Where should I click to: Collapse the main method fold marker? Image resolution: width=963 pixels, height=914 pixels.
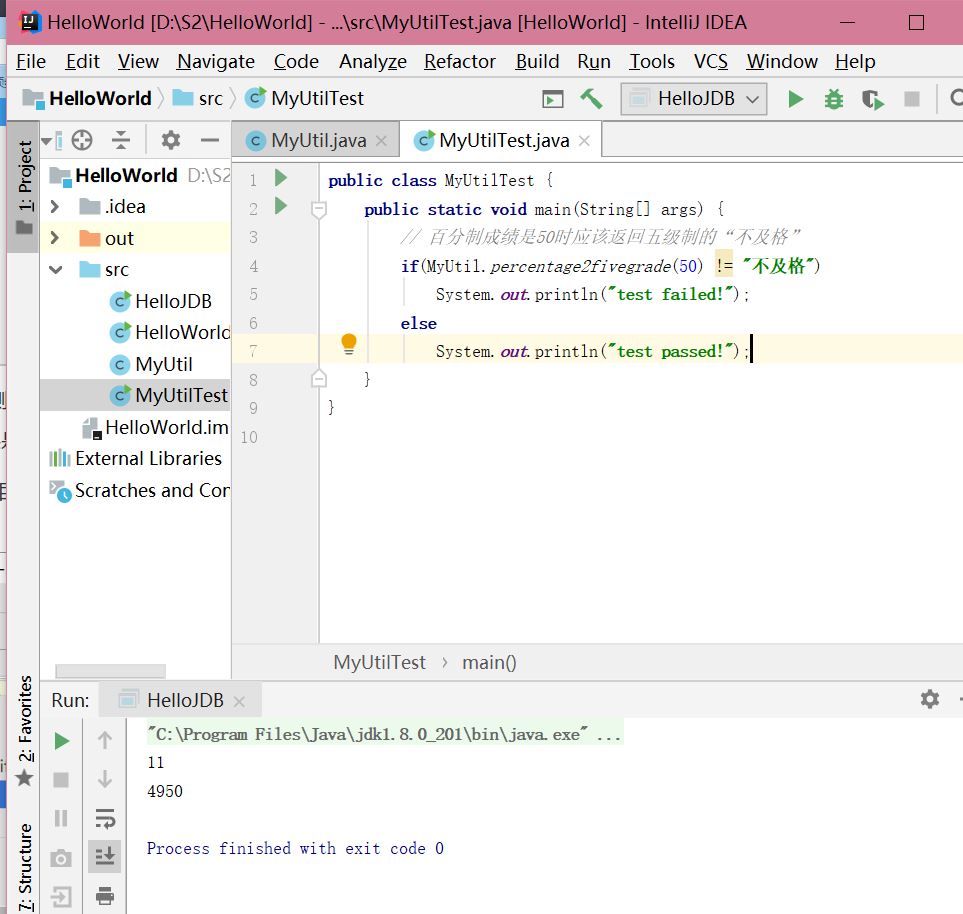(x=319, y=209)
